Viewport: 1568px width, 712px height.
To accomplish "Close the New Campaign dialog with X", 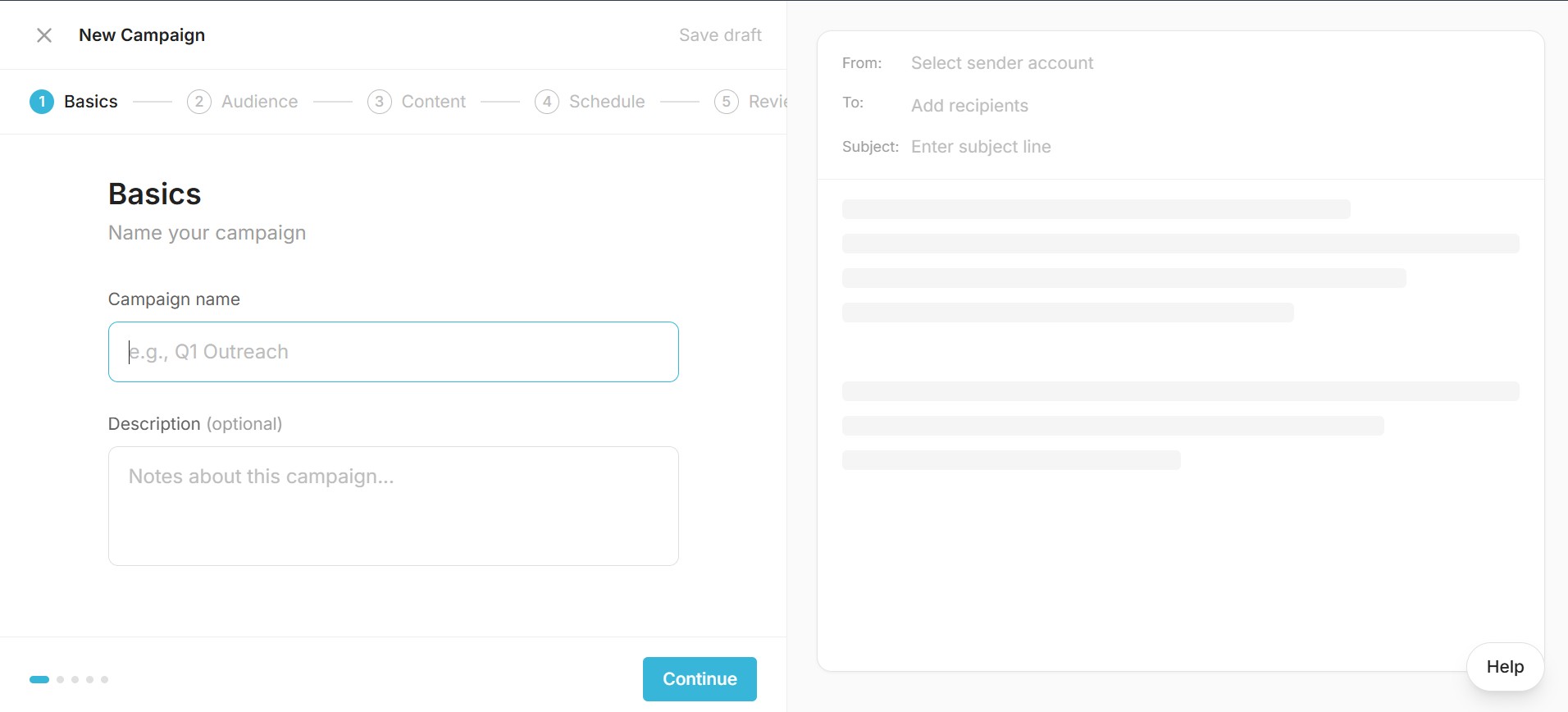I will click(x=44, y=35).
